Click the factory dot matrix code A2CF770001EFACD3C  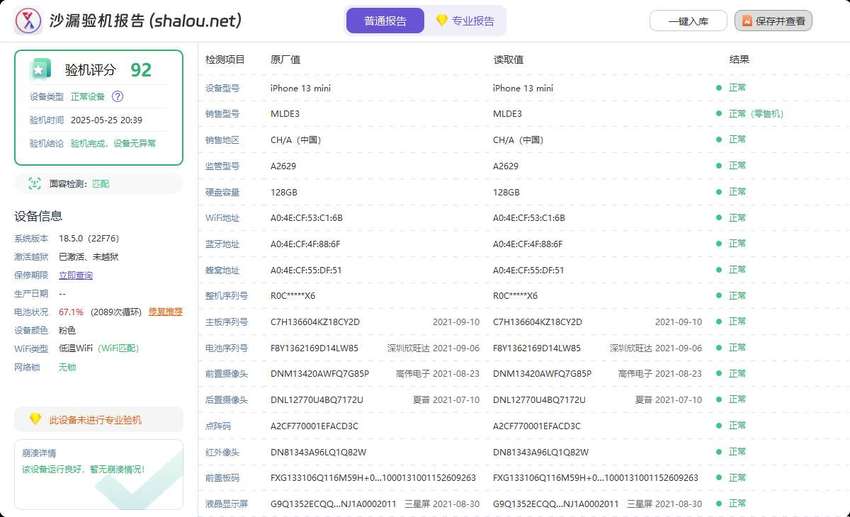314,426
